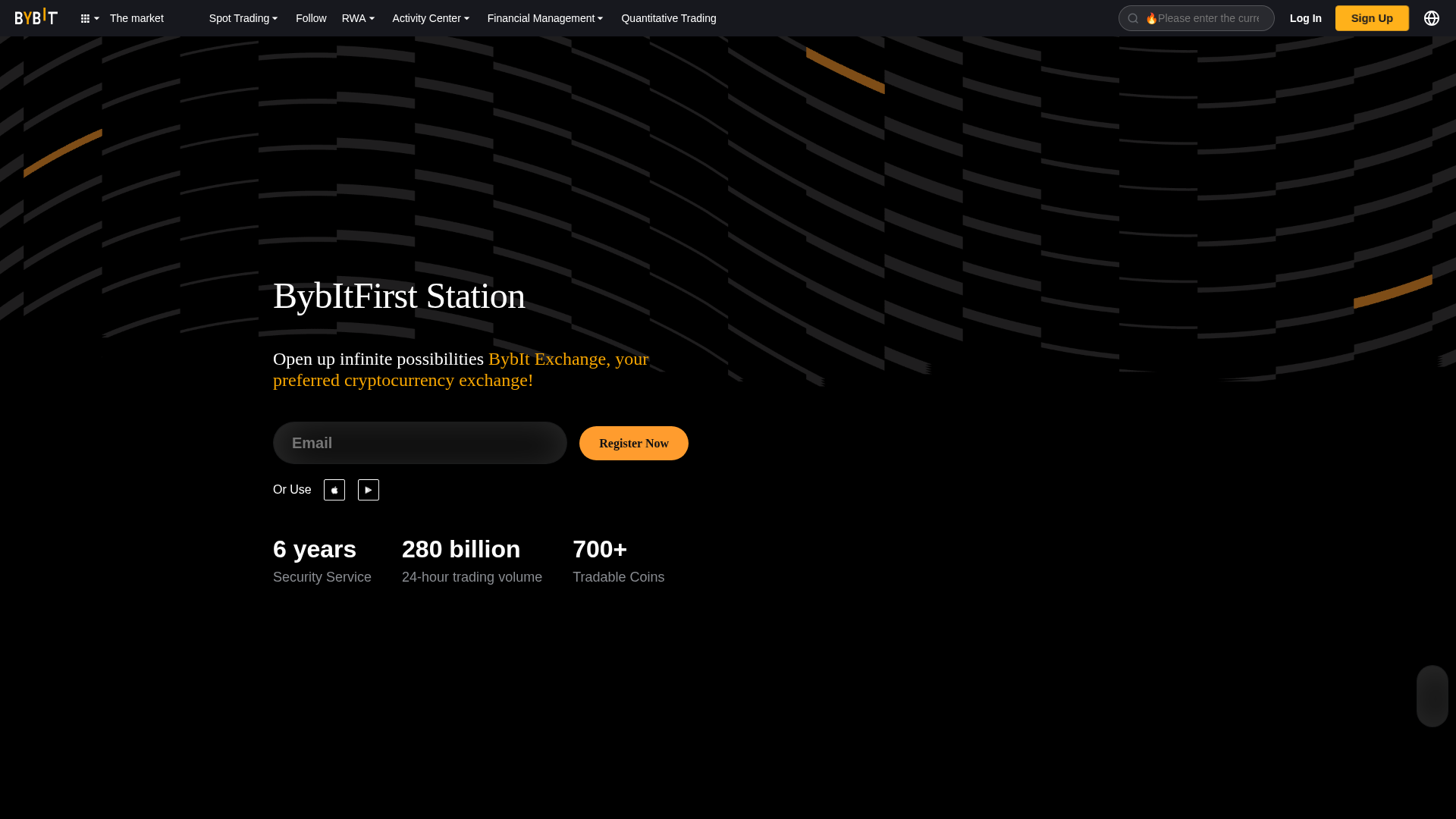The height and width of the screenshot is (819, 1456).
Task: Click the floating widget near the bottom-right edge
Action: point(1432,696)
